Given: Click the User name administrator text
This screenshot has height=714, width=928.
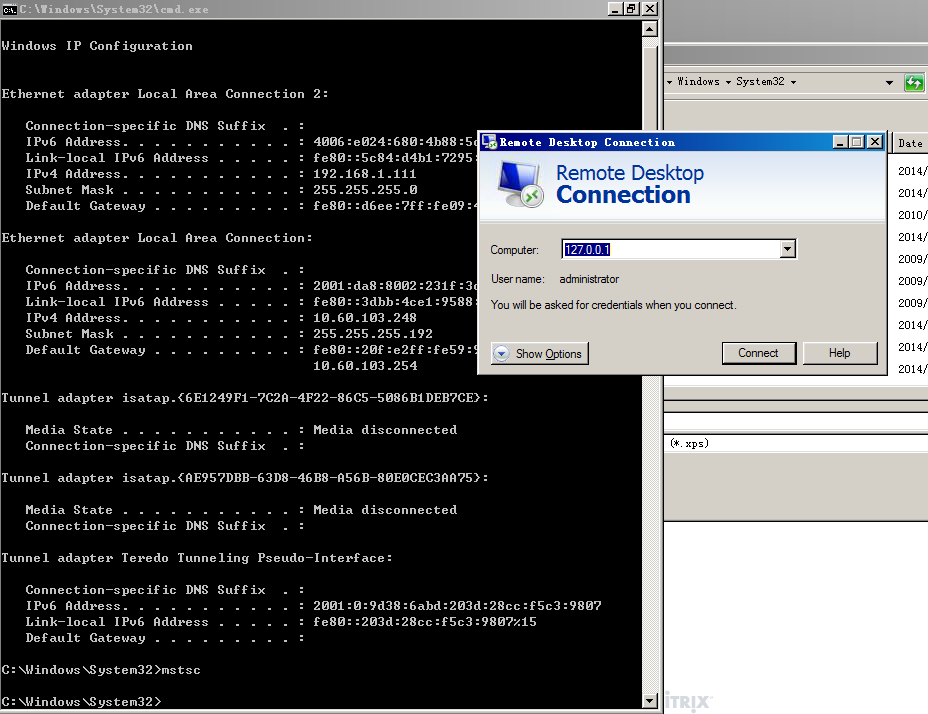Looking at the screenshot, I should (589, 279).
